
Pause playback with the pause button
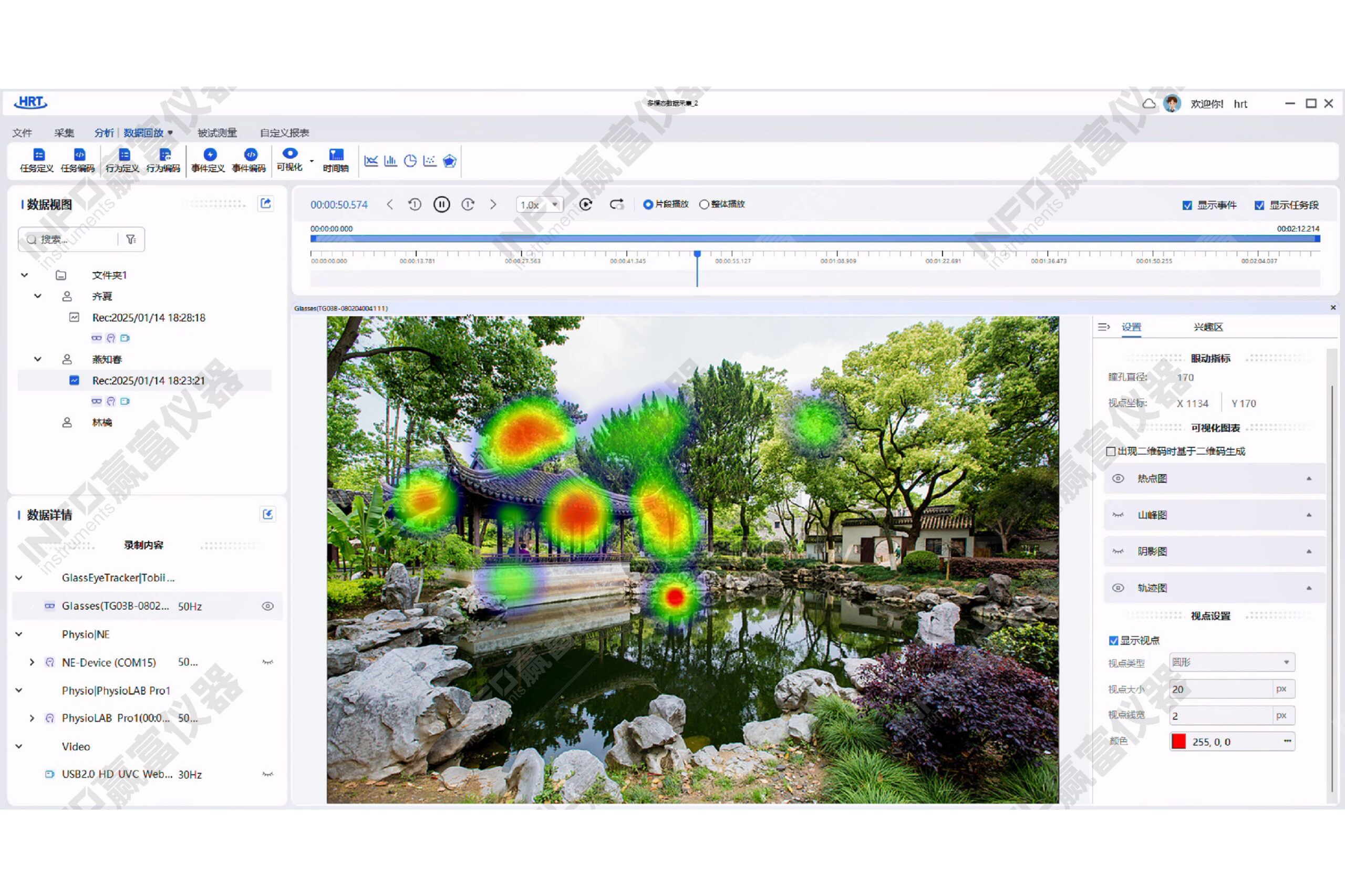tap(441, 205)
